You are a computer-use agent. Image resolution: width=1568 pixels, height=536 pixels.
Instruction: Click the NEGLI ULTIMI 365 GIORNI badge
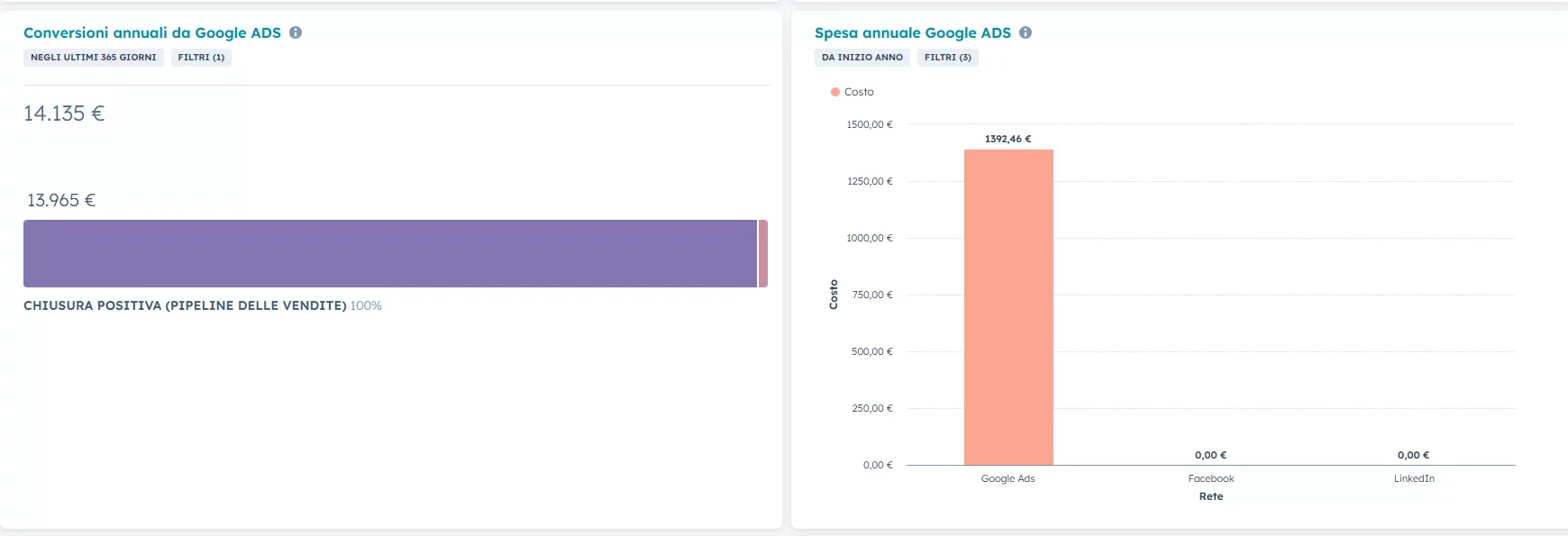[93, 58]
